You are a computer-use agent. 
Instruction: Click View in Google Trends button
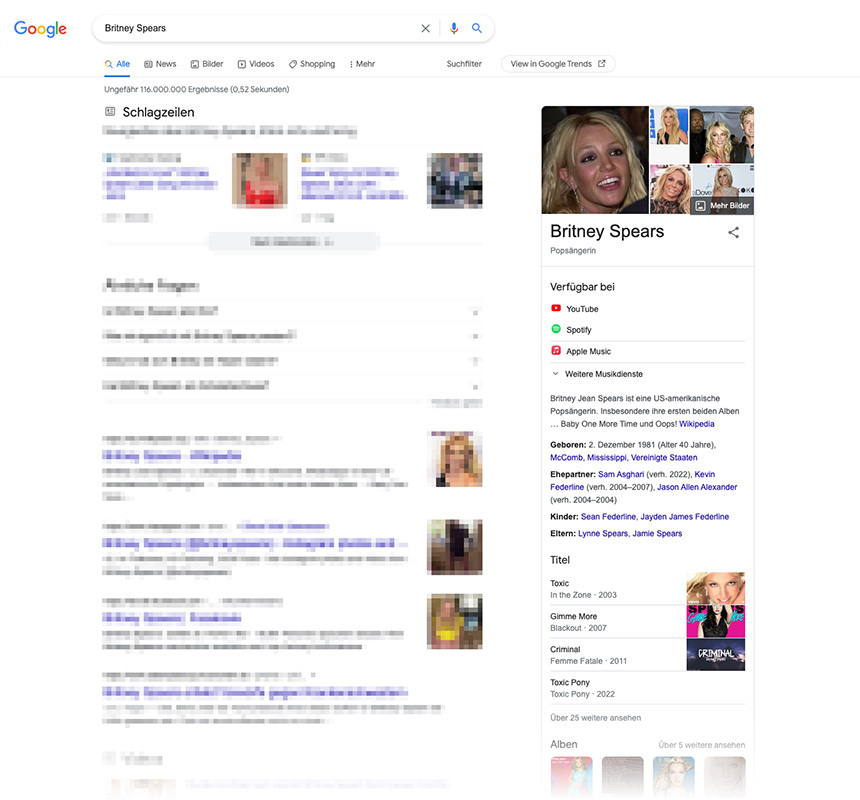pyautogui.click(x=558, y=64)
